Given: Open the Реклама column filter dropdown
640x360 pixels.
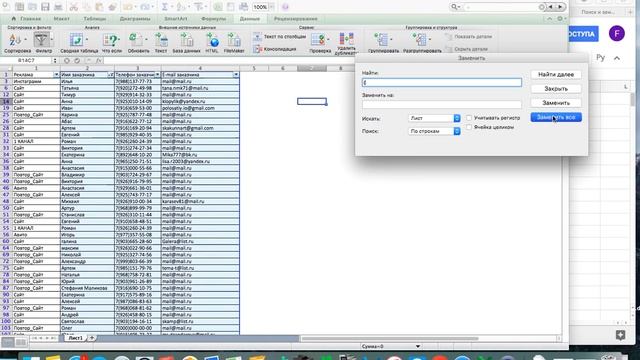Looking at the screenshot, I should [x=56, y=75].
